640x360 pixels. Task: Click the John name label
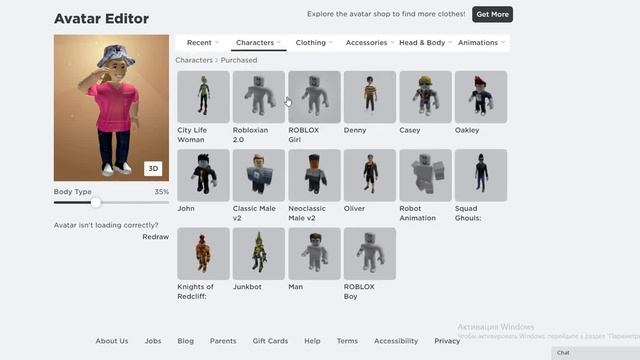coord(186,209)
